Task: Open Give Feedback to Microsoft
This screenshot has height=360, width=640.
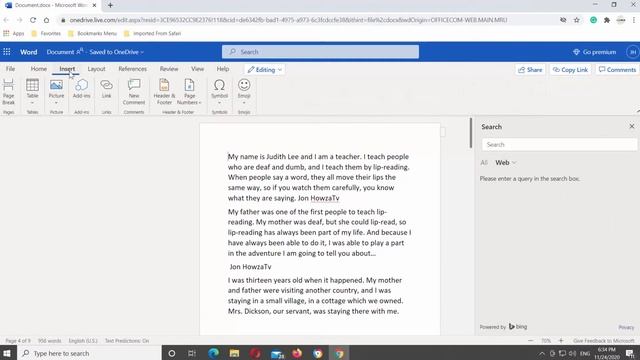Action: click(604, 340)
